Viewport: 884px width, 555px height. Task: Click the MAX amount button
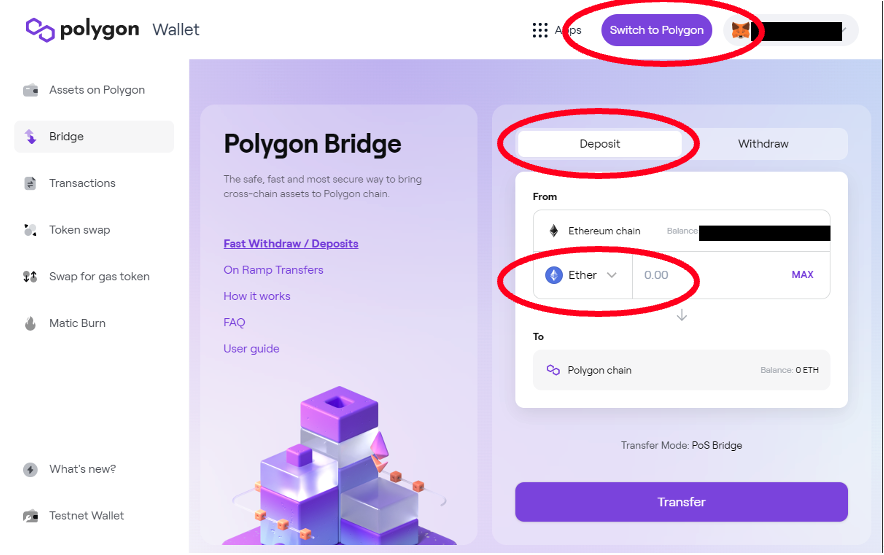(x=802, y=275)
